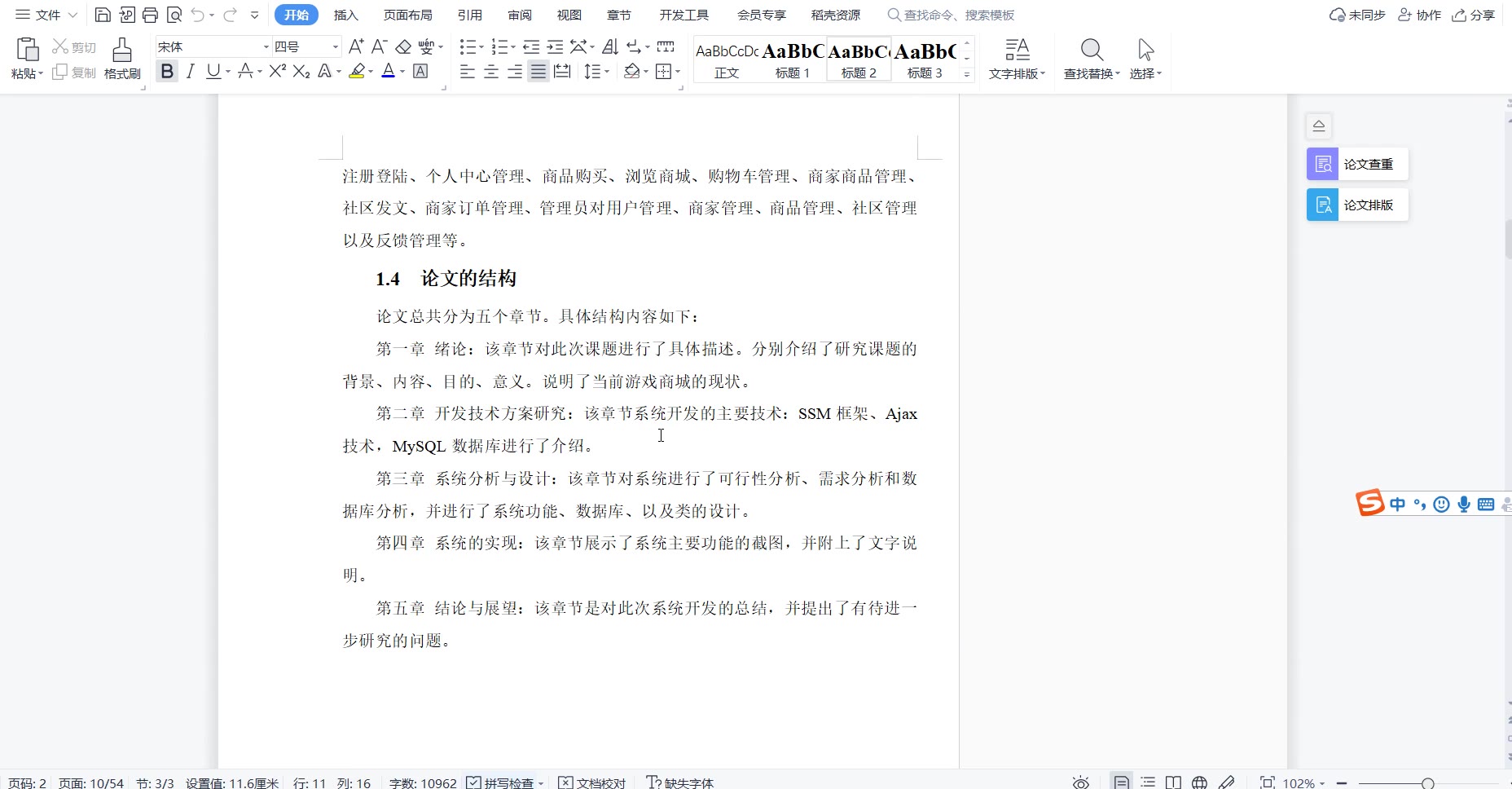Toggle Bold formatting button
1512x789 pixels.
[x=167, y=72]
